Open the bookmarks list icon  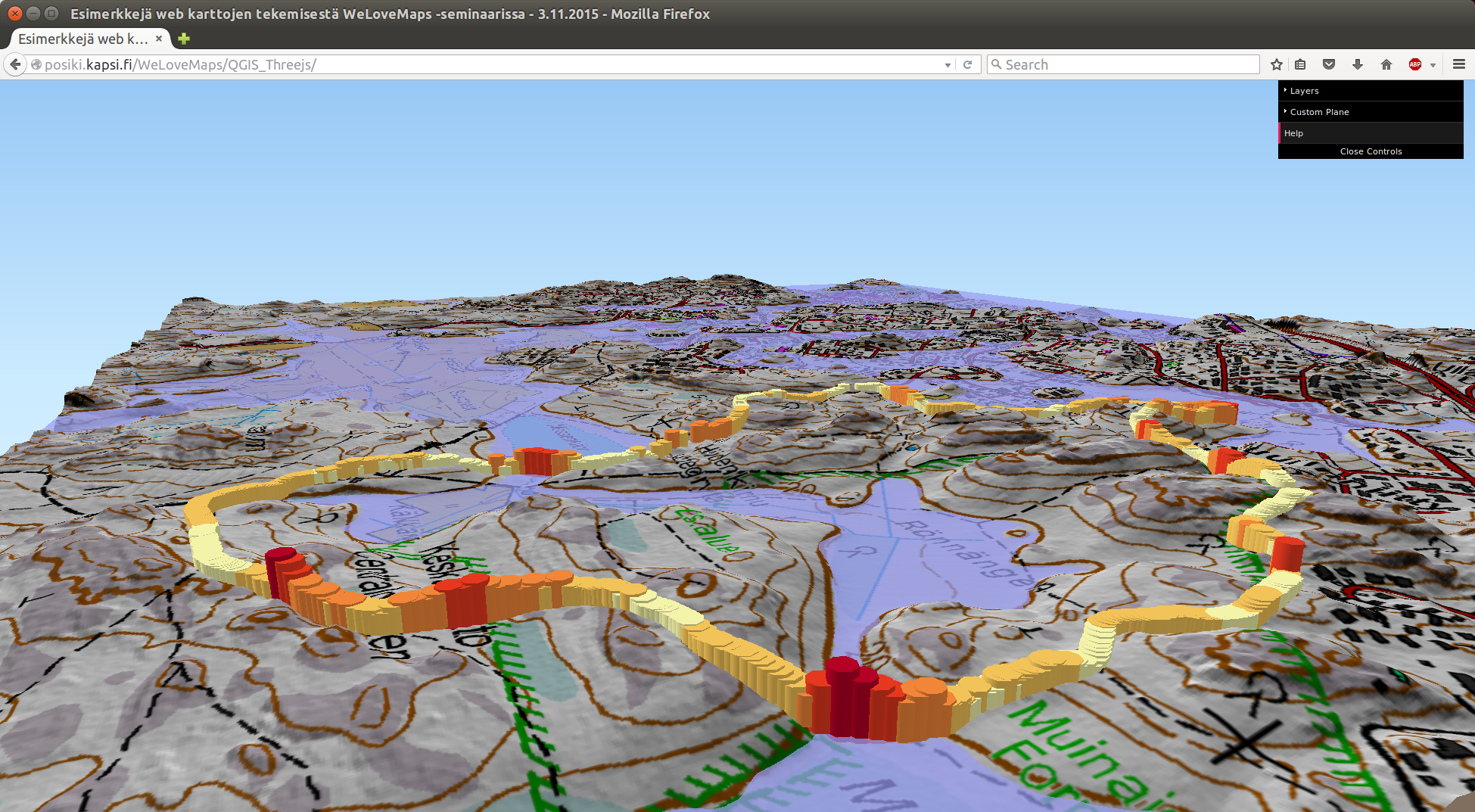tap(1300, 65)
